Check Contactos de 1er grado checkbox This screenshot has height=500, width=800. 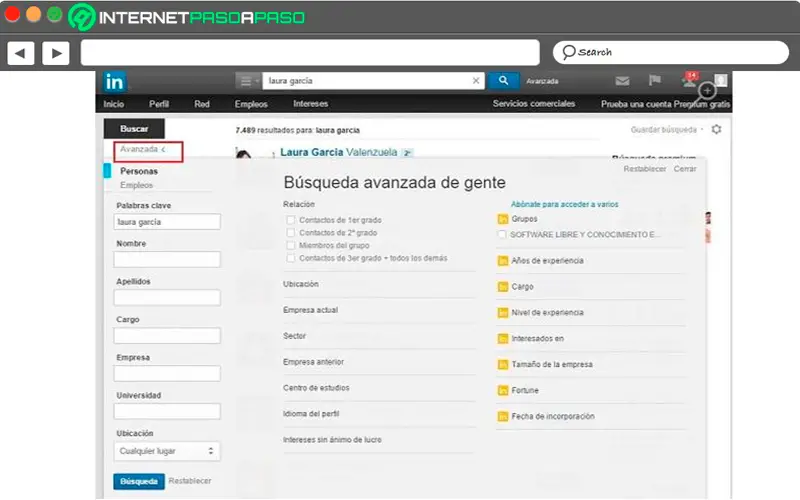pyautogui.click(x=291, y=220)
